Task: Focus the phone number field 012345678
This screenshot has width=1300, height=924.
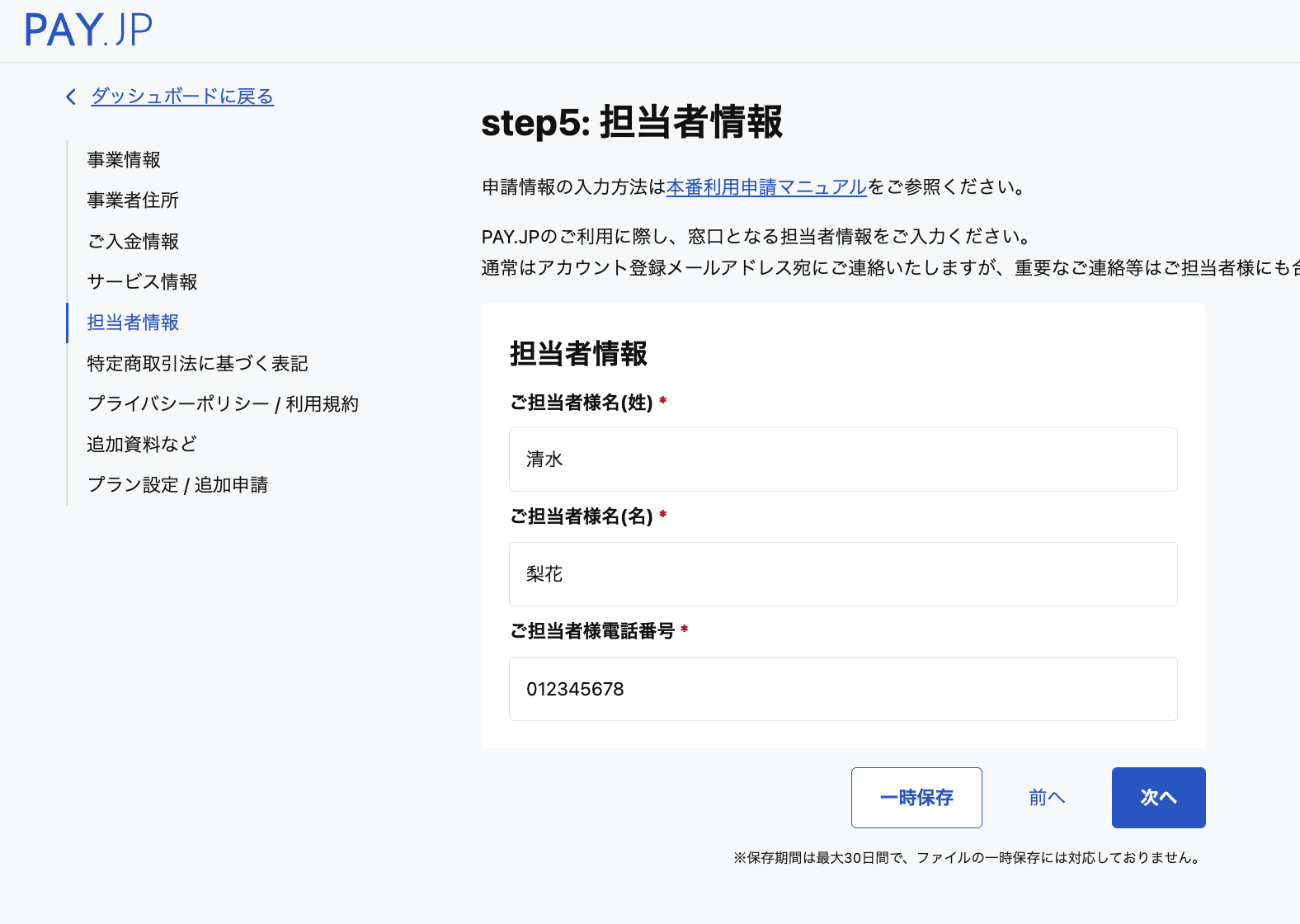Action: click(x=843, y=689)
